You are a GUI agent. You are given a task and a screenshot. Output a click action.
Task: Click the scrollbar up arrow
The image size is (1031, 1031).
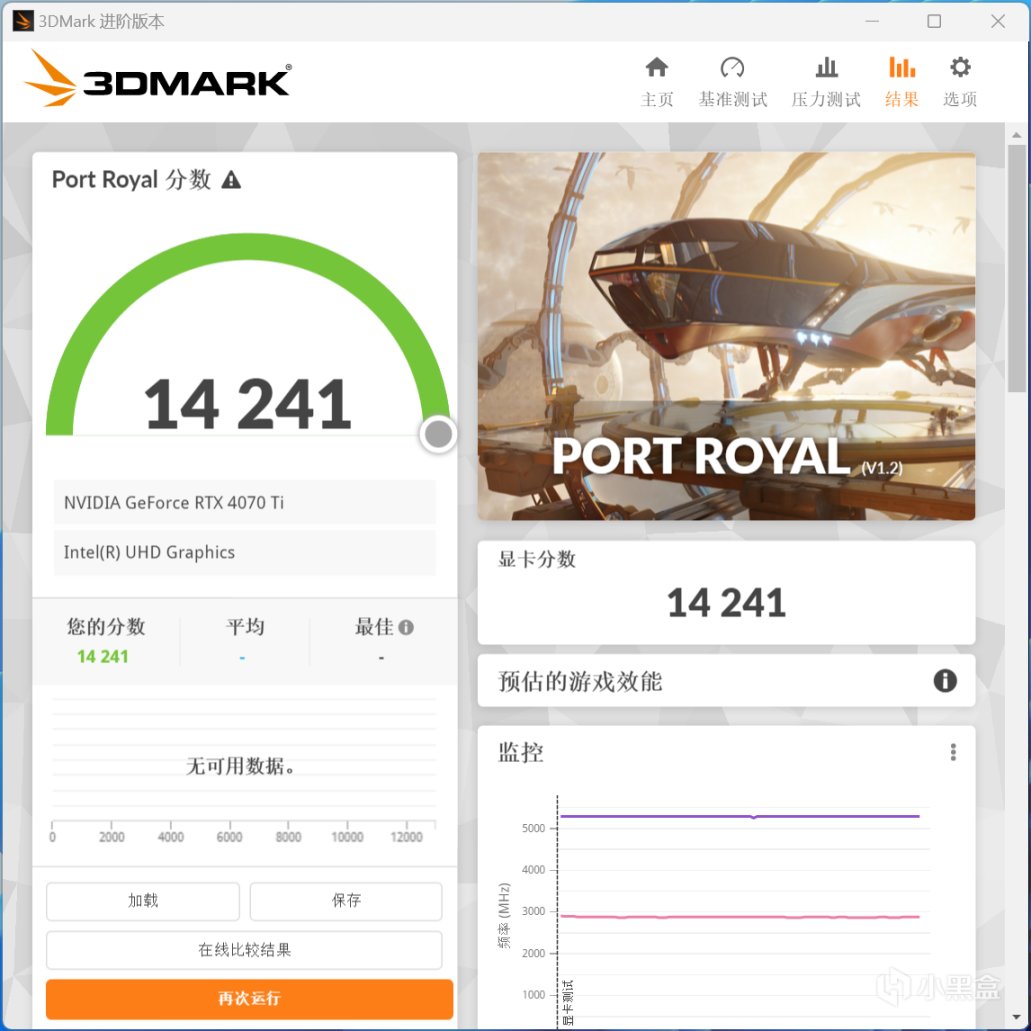pos(1017,135)
